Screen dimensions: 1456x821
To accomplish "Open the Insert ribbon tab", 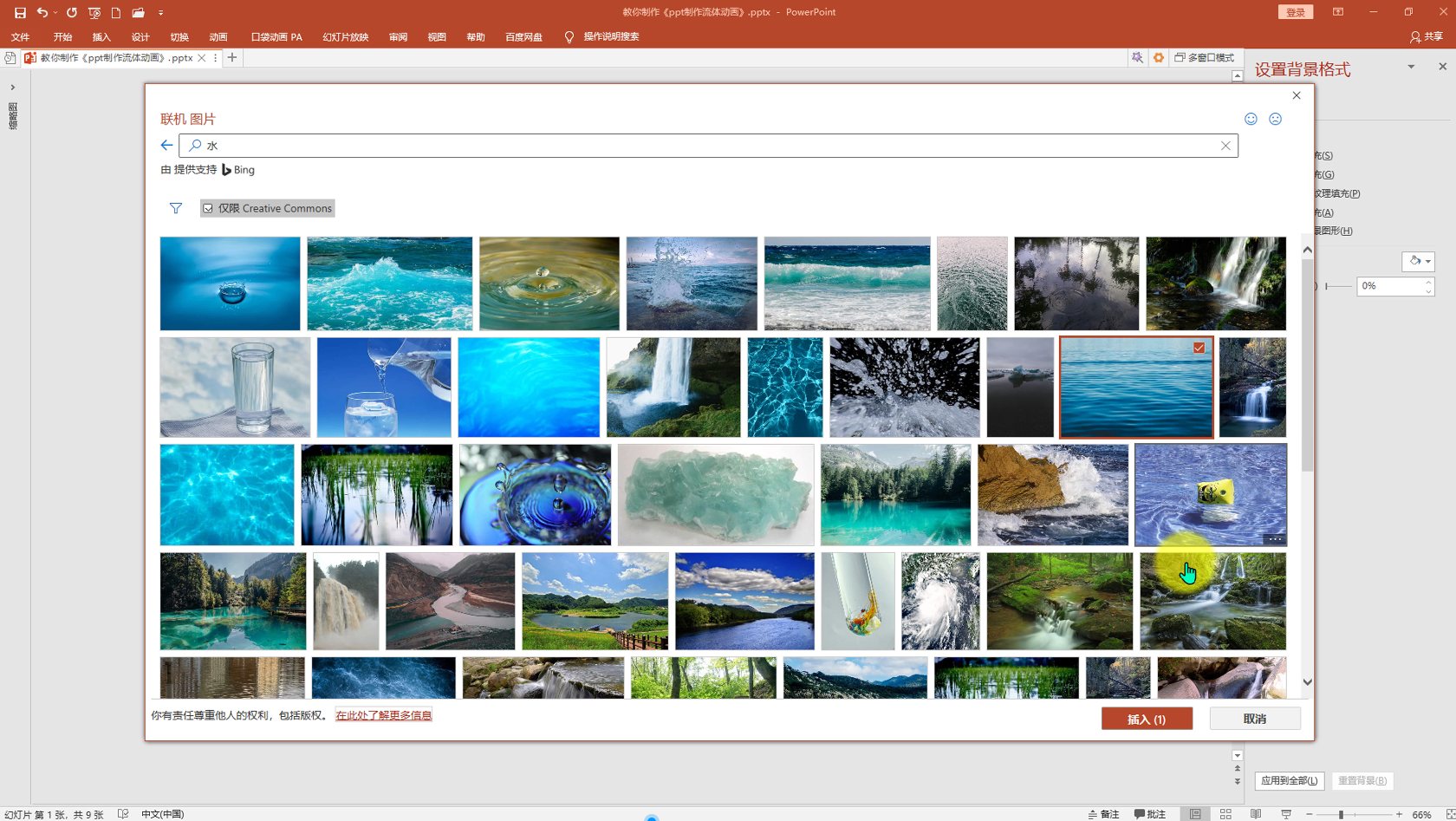I will [101, 37].
